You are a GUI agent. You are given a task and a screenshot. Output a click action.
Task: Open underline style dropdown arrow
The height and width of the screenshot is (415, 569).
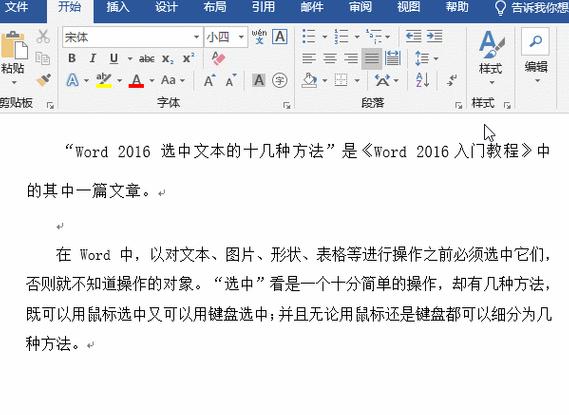coord(130,58)
